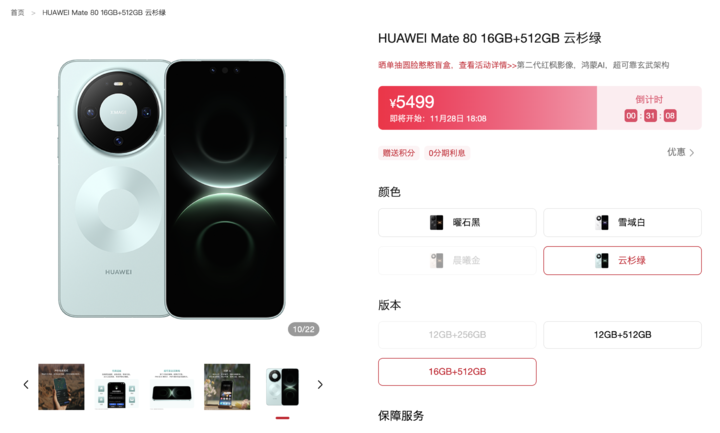Choose the 12GB+512GB version option

click(x=622, y=335)
